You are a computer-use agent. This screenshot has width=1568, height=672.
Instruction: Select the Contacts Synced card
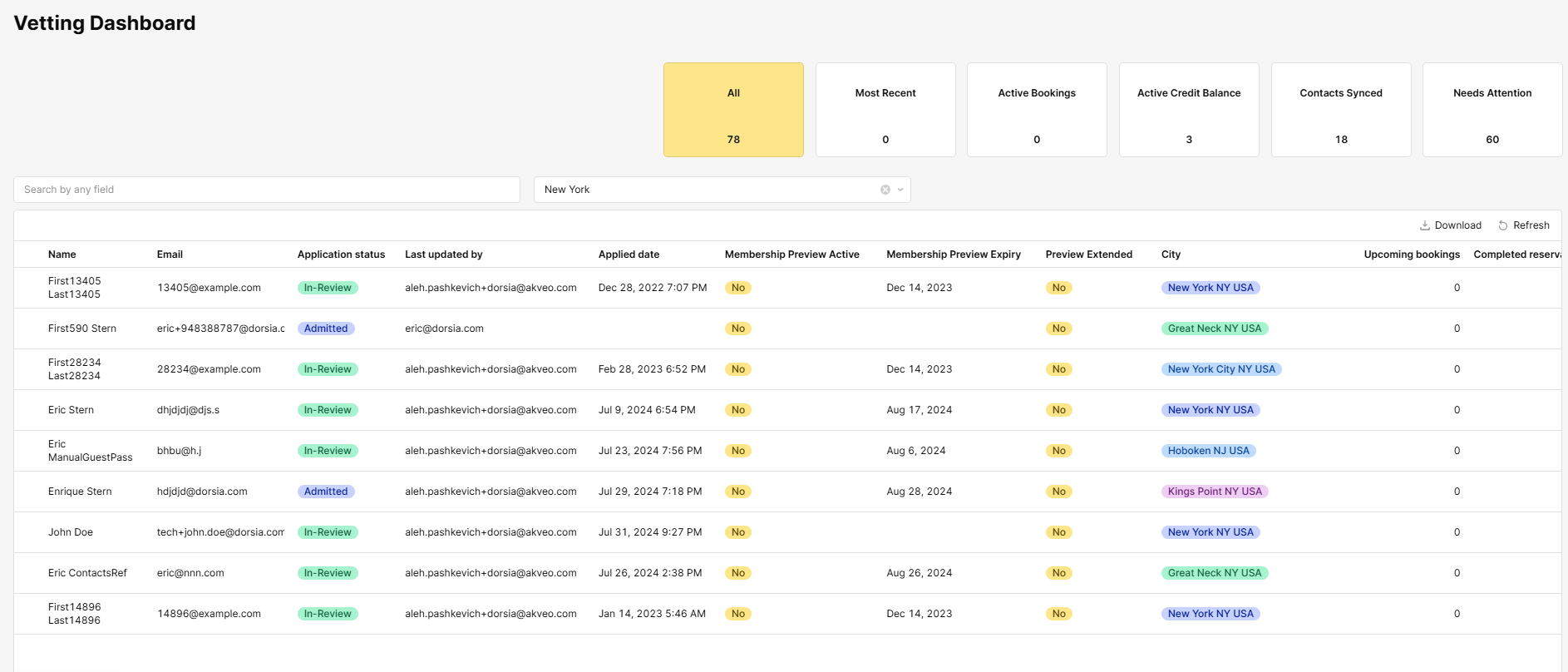(1341, 110)
